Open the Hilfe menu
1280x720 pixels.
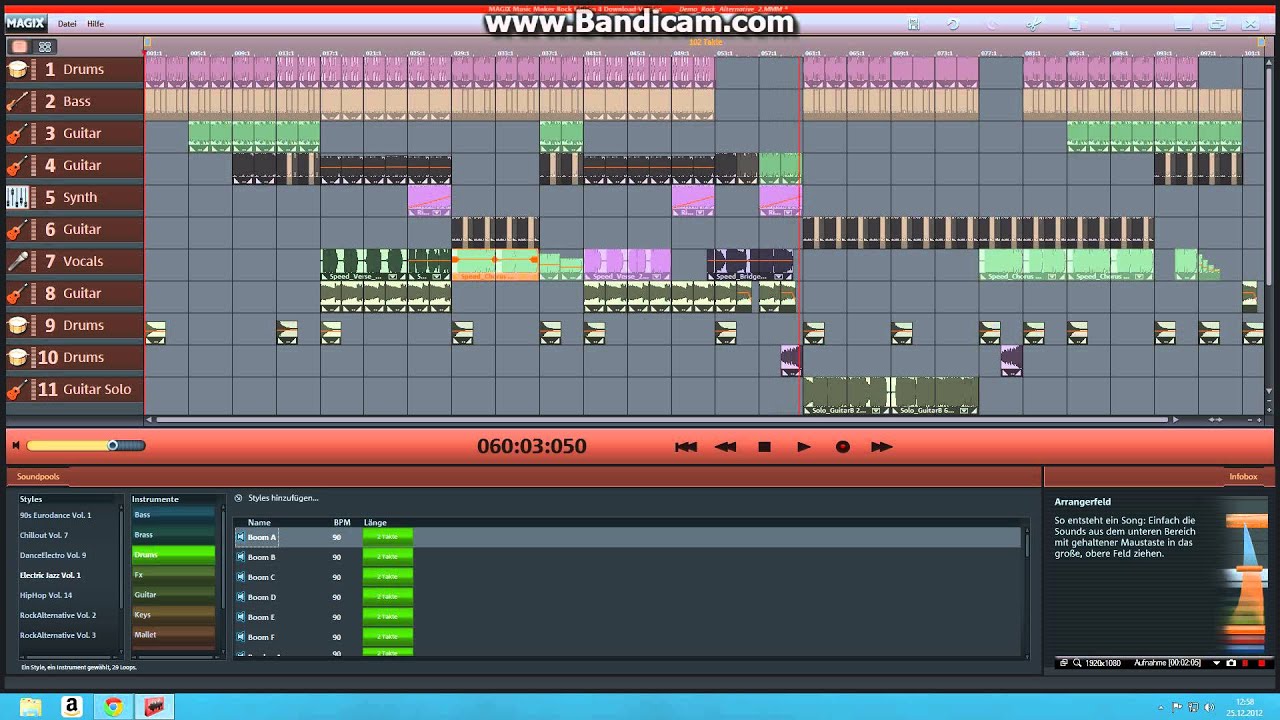pos(95,23)
